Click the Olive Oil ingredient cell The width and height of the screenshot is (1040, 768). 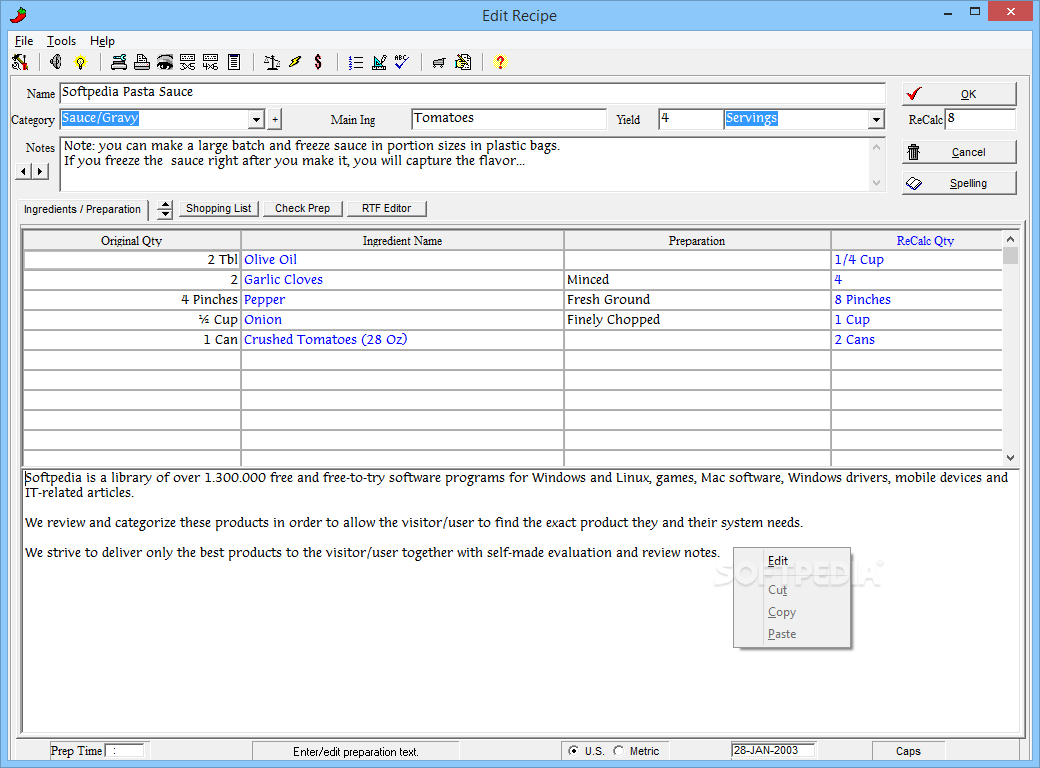pyautogui.click(x=402, y=260)
